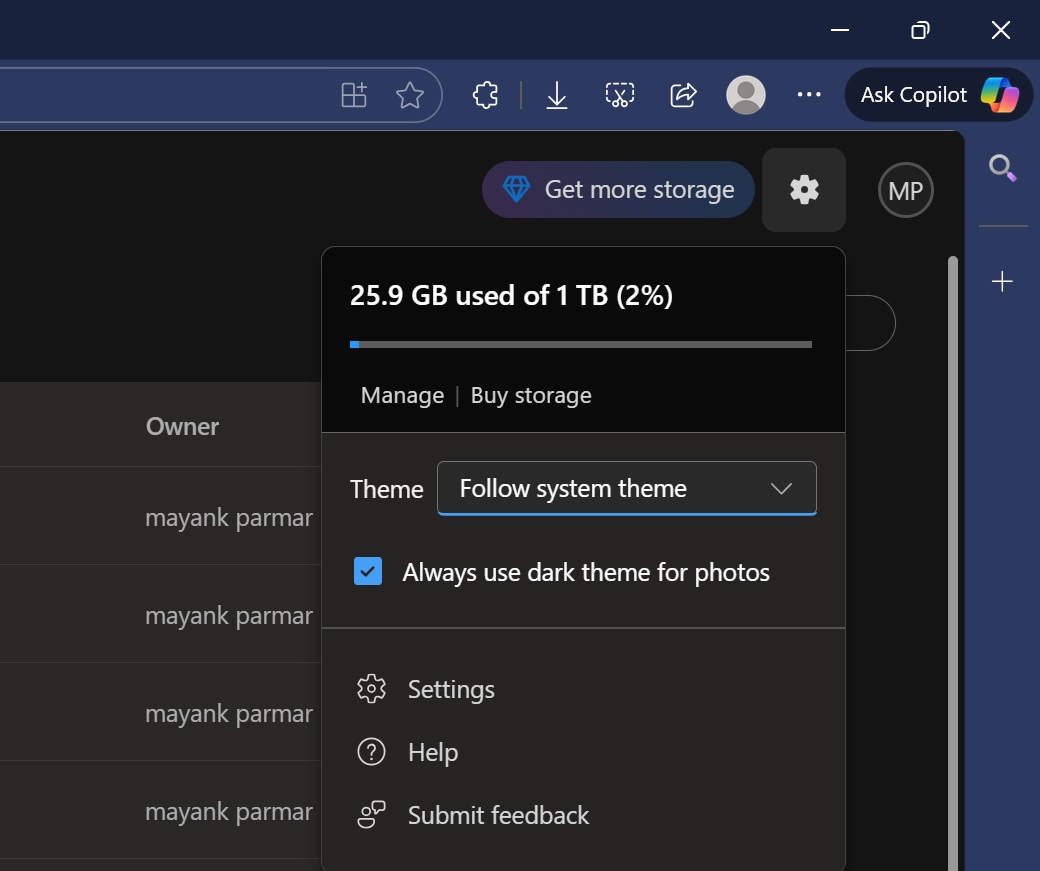Click the Share page icon

coord(683,95)
